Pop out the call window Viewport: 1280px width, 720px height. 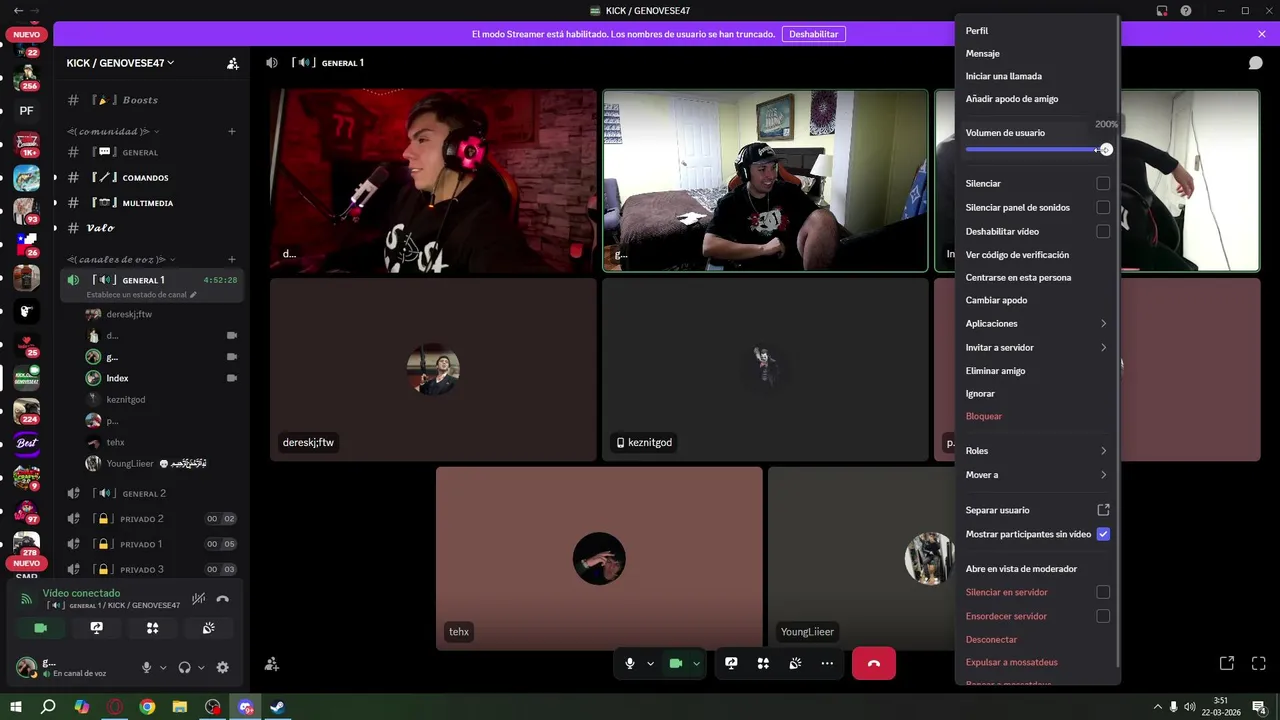(x=1227, y=663)
